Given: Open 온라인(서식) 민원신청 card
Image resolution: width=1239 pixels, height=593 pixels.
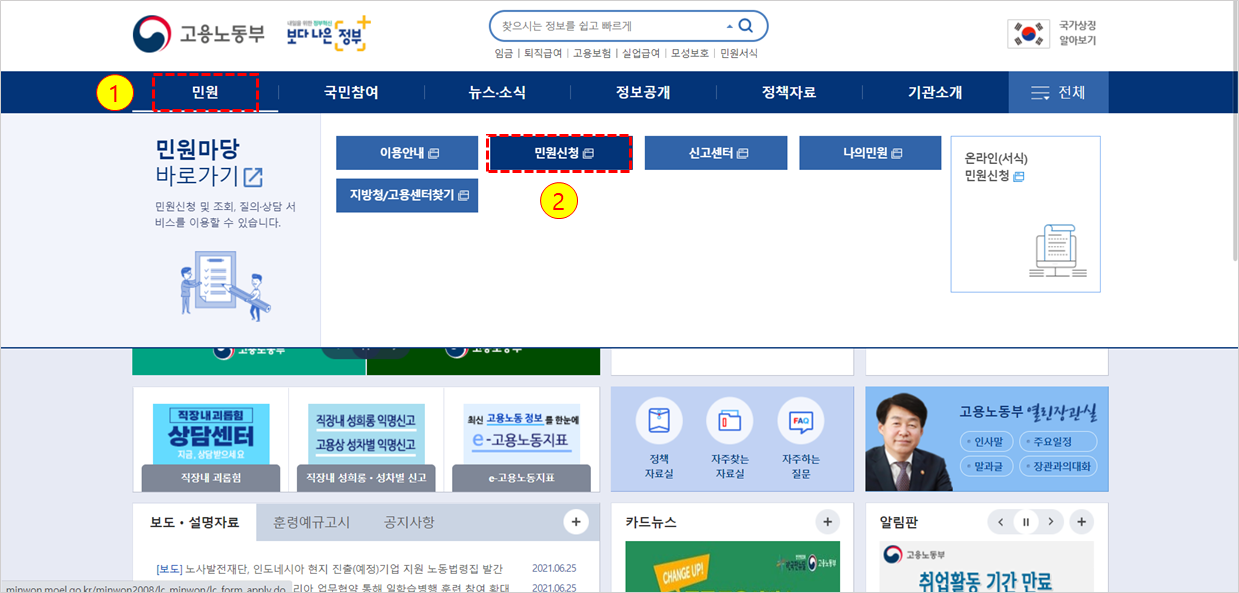Looking at the screenshot, I should tap(1026, 214).
